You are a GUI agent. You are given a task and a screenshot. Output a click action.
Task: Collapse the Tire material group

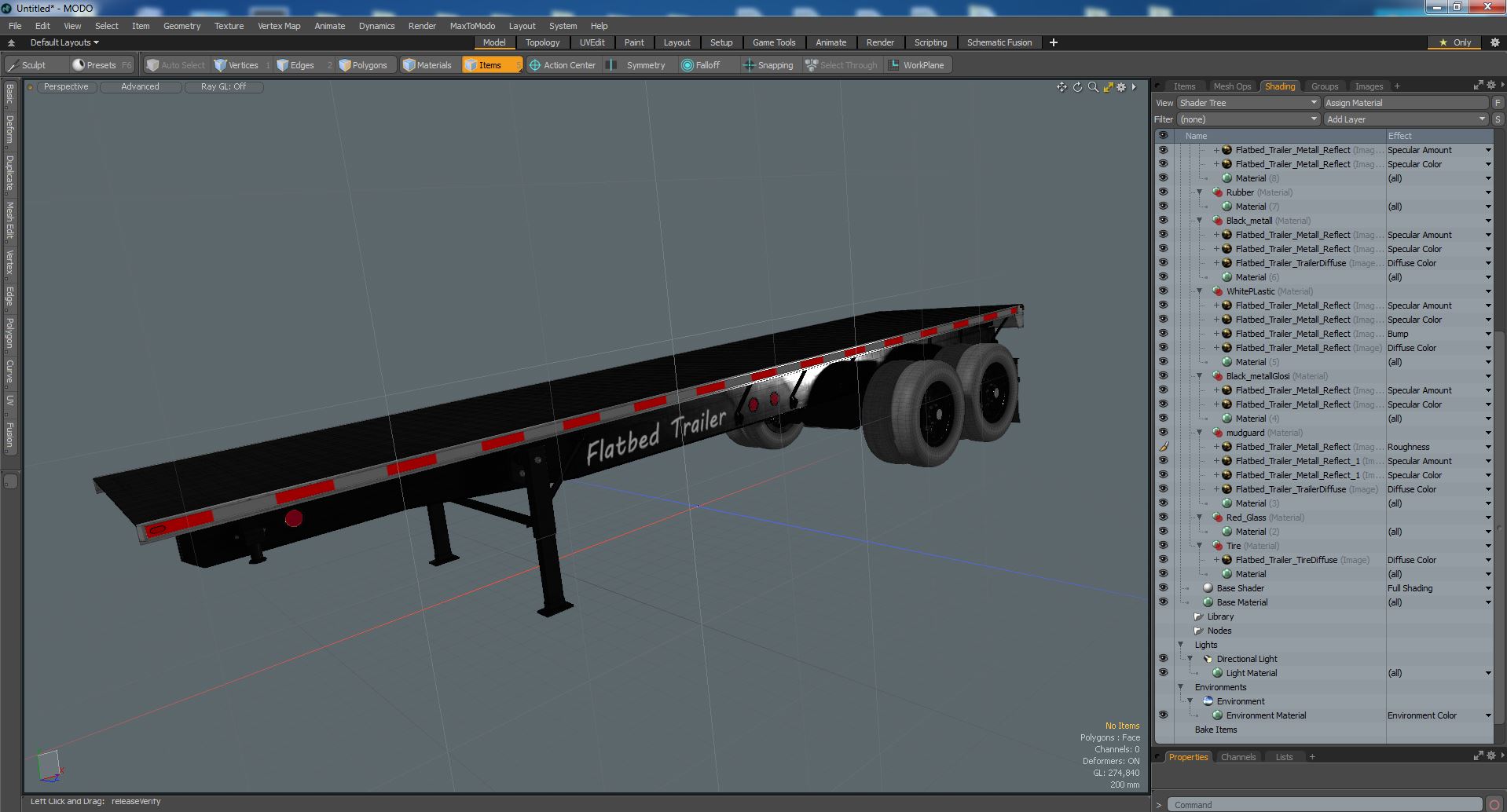pos(1199,546)
